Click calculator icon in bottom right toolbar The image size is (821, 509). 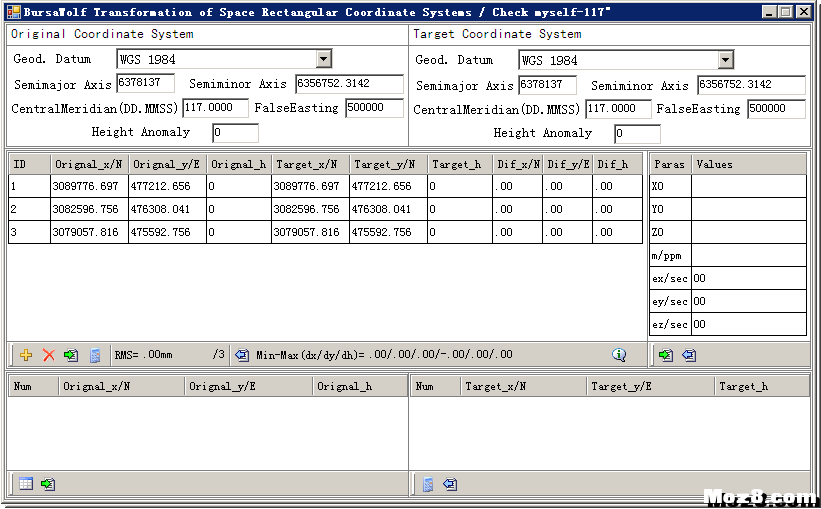[428, 484]
